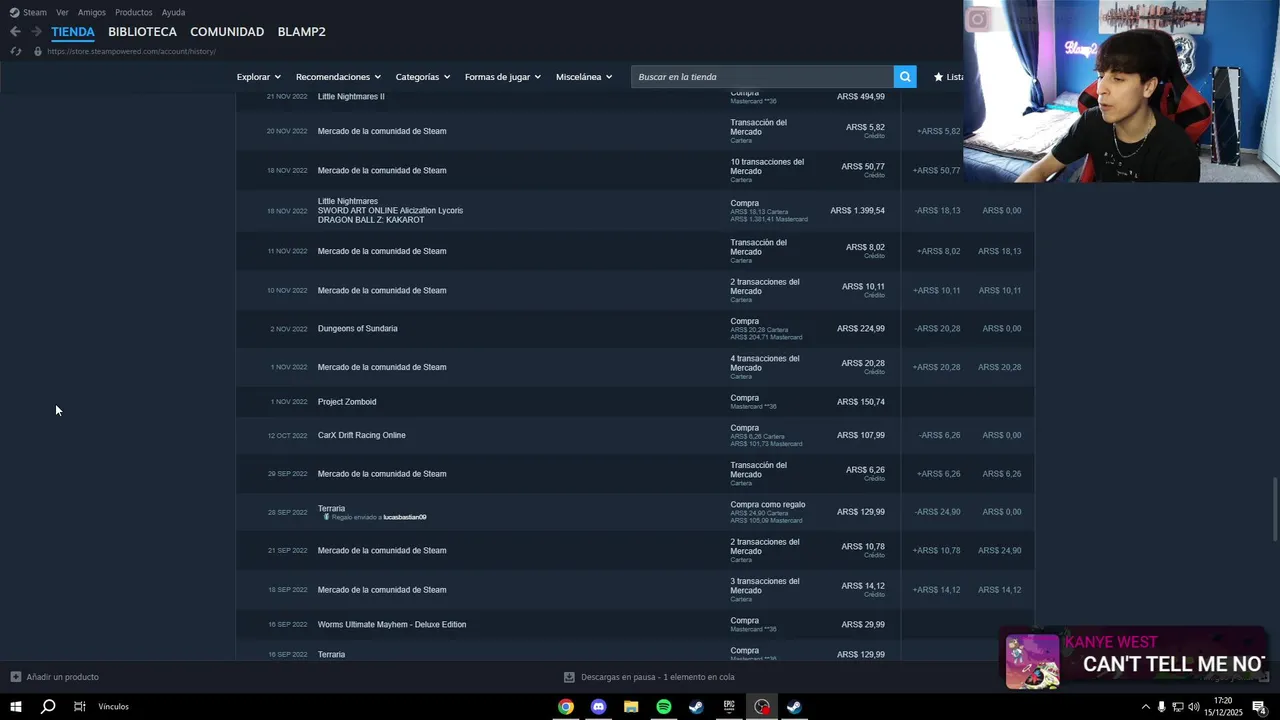The height and width of the screenshot is (720, 1280).
Task: Click the magnifier search button in store
Action: pos(905,77)
